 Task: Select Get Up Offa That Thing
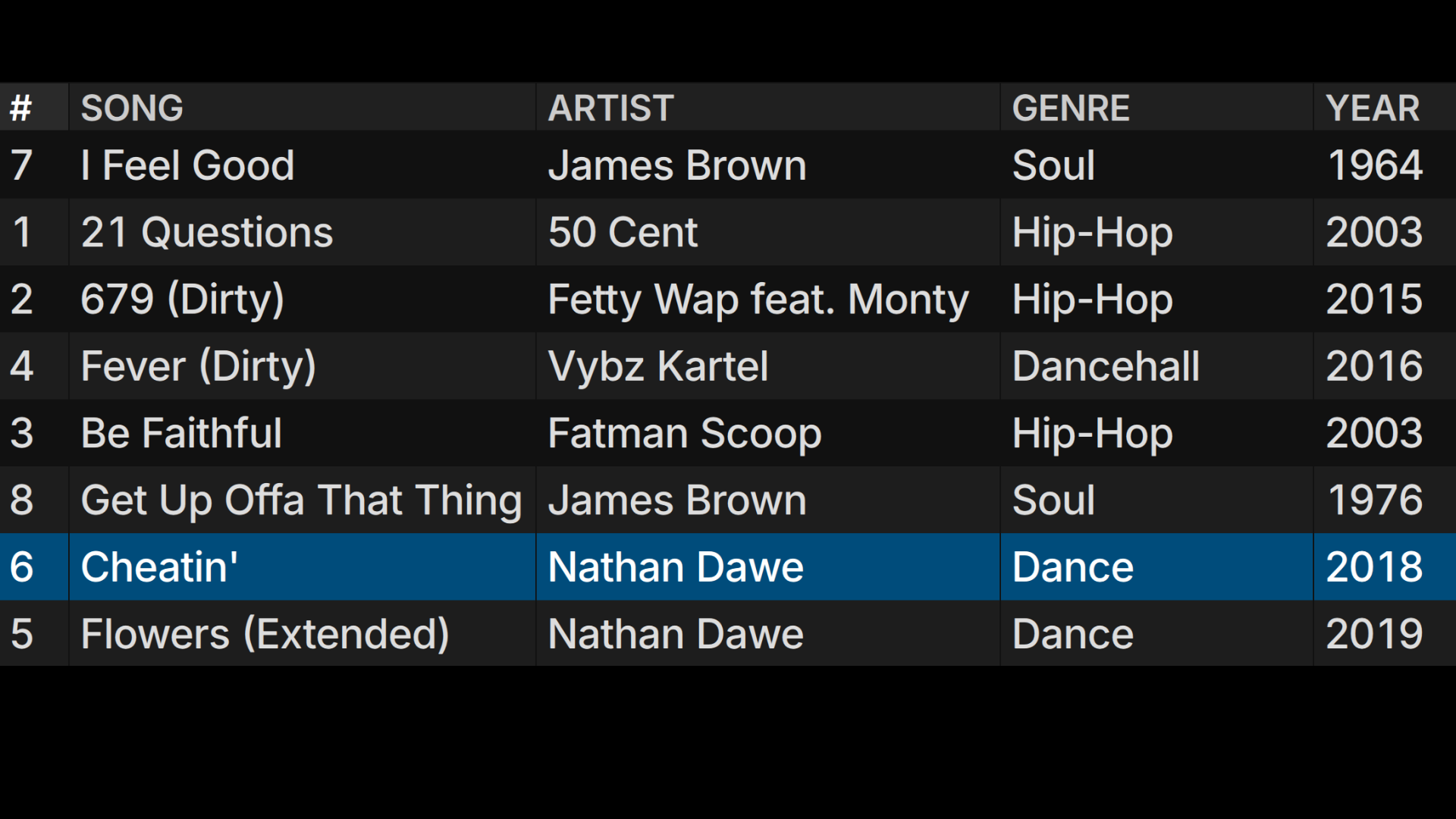(x=301, y=500)
